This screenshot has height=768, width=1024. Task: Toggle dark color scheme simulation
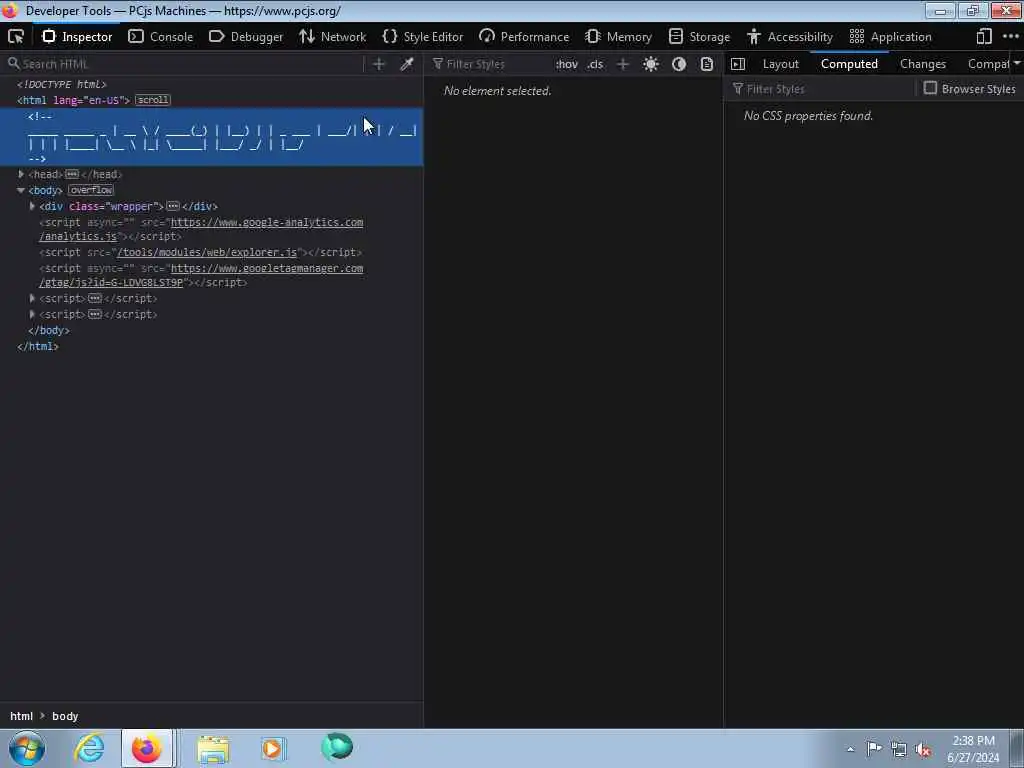679,64
